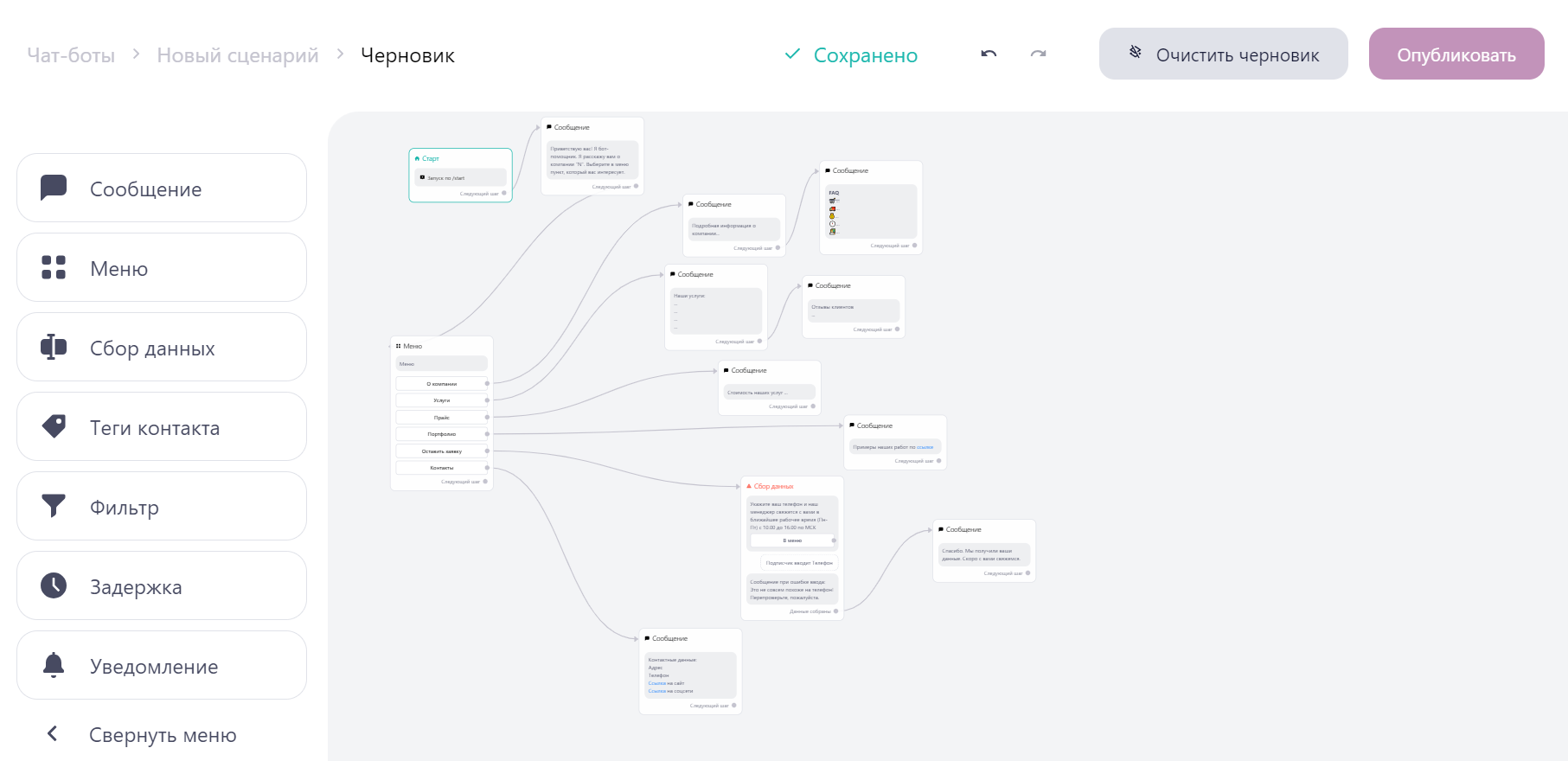Click the Очистить черновик button
This screenshot has width=1568, height=761.
tap(1224, 54)
